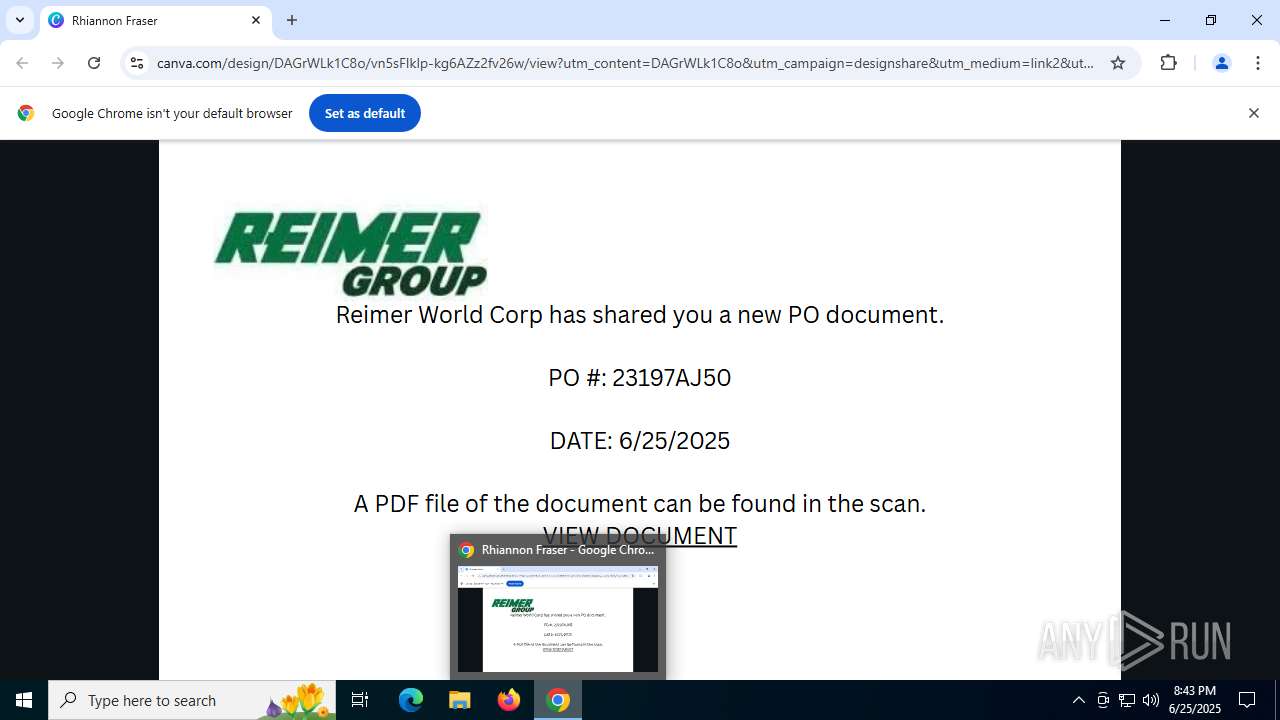Image resolution: width=1280 pixels, height=720 pixels.
Task: Go forward using the browser forward arrow
Action: click(x=58, y=63)
